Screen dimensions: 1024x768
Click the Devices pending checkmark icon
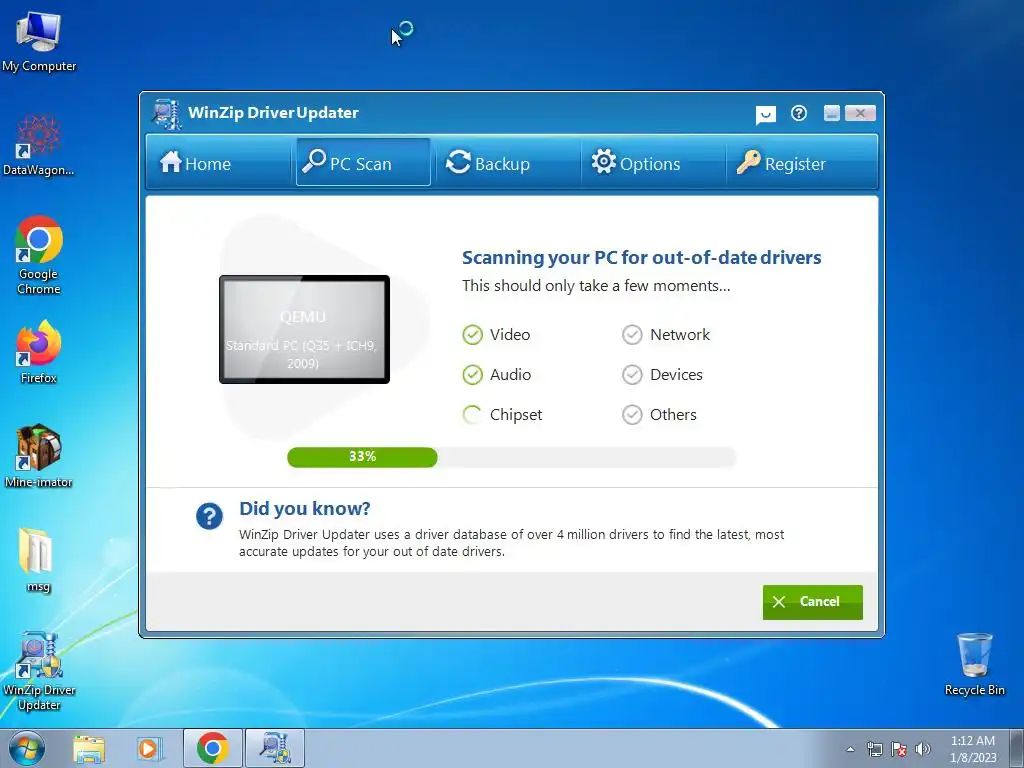[x=632, y=375]
